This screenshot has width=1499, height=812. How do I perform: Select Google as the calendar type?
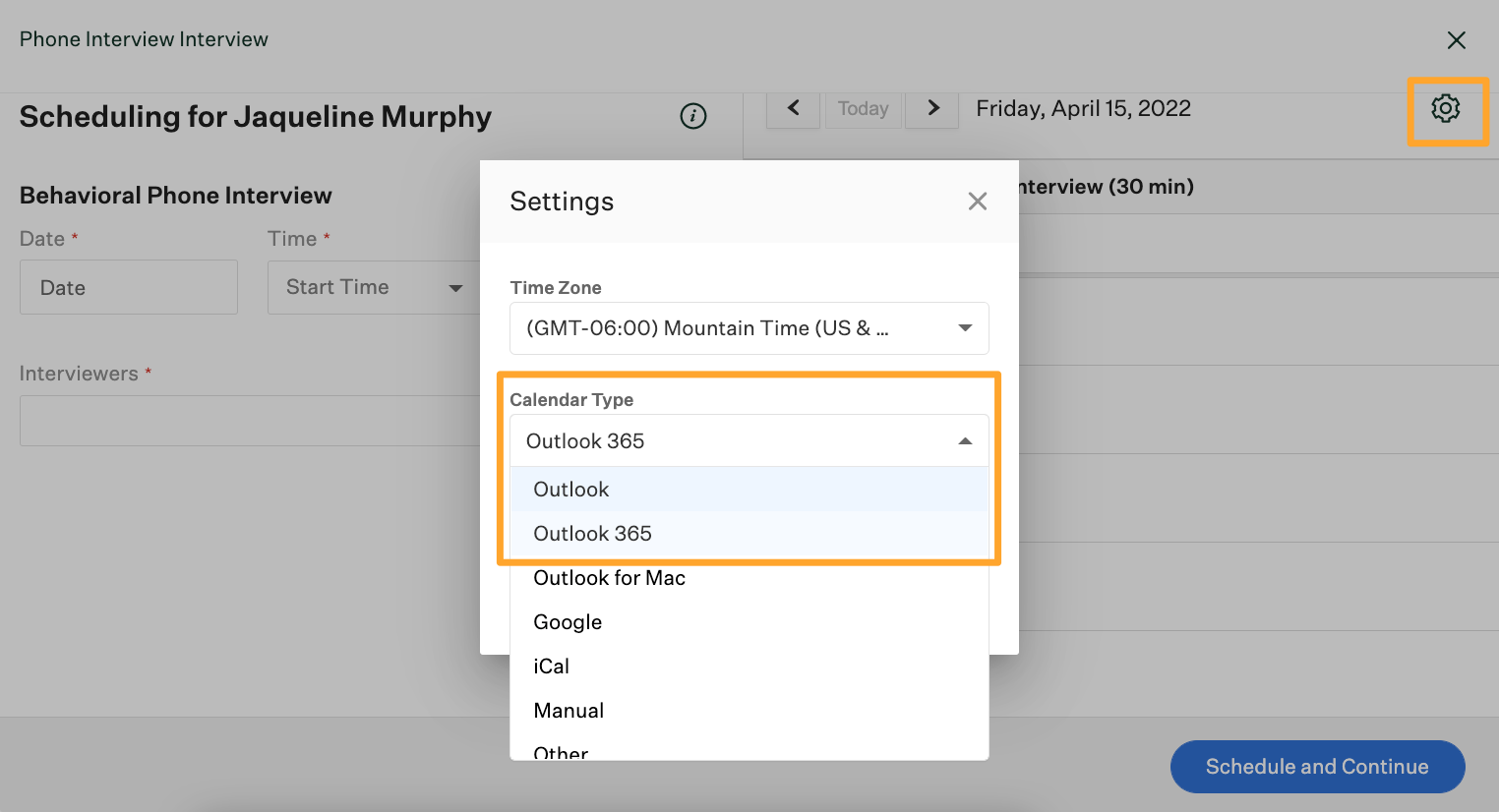coord(568,621)
